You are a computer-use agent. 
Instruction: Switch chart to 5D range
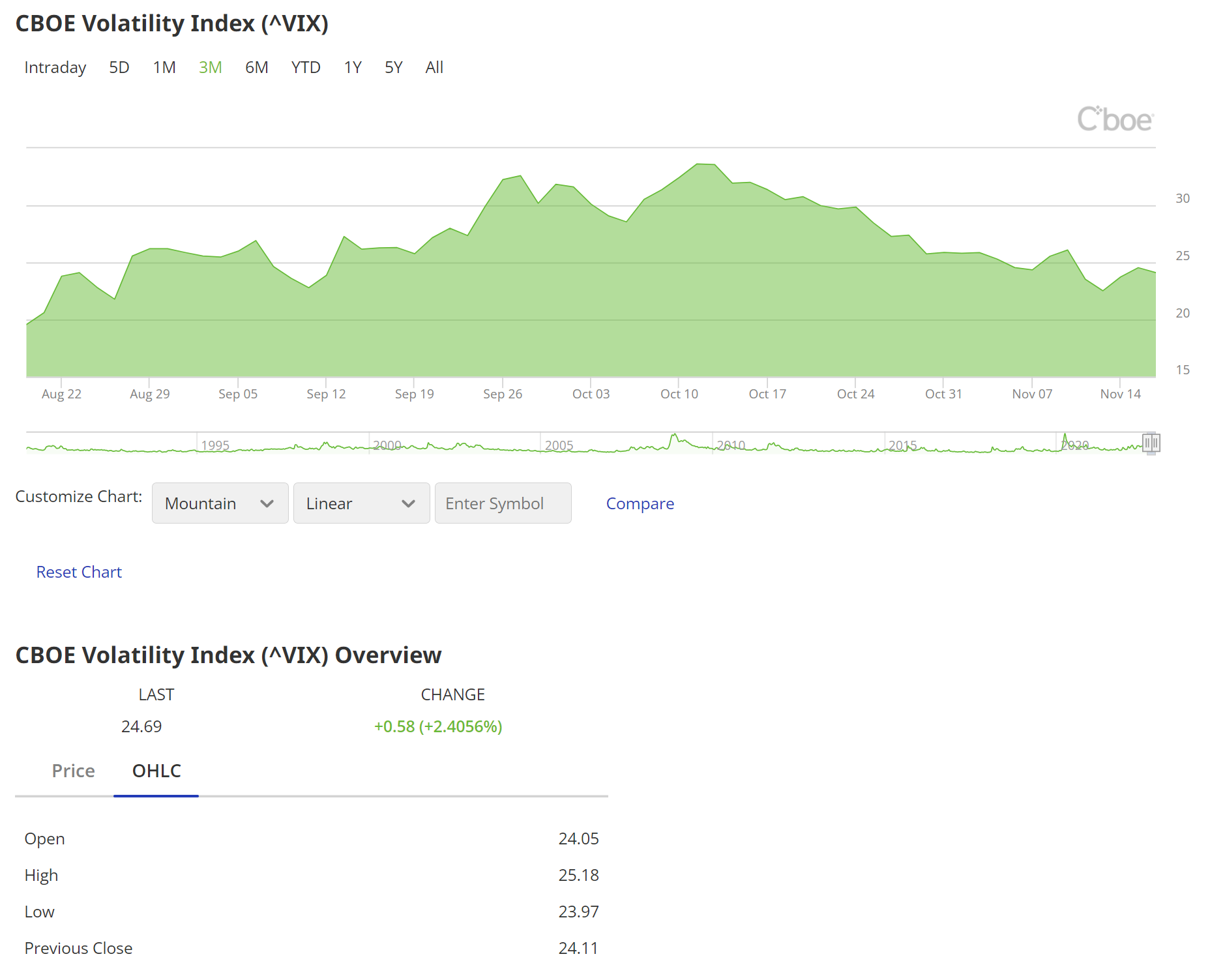point(119,67)
